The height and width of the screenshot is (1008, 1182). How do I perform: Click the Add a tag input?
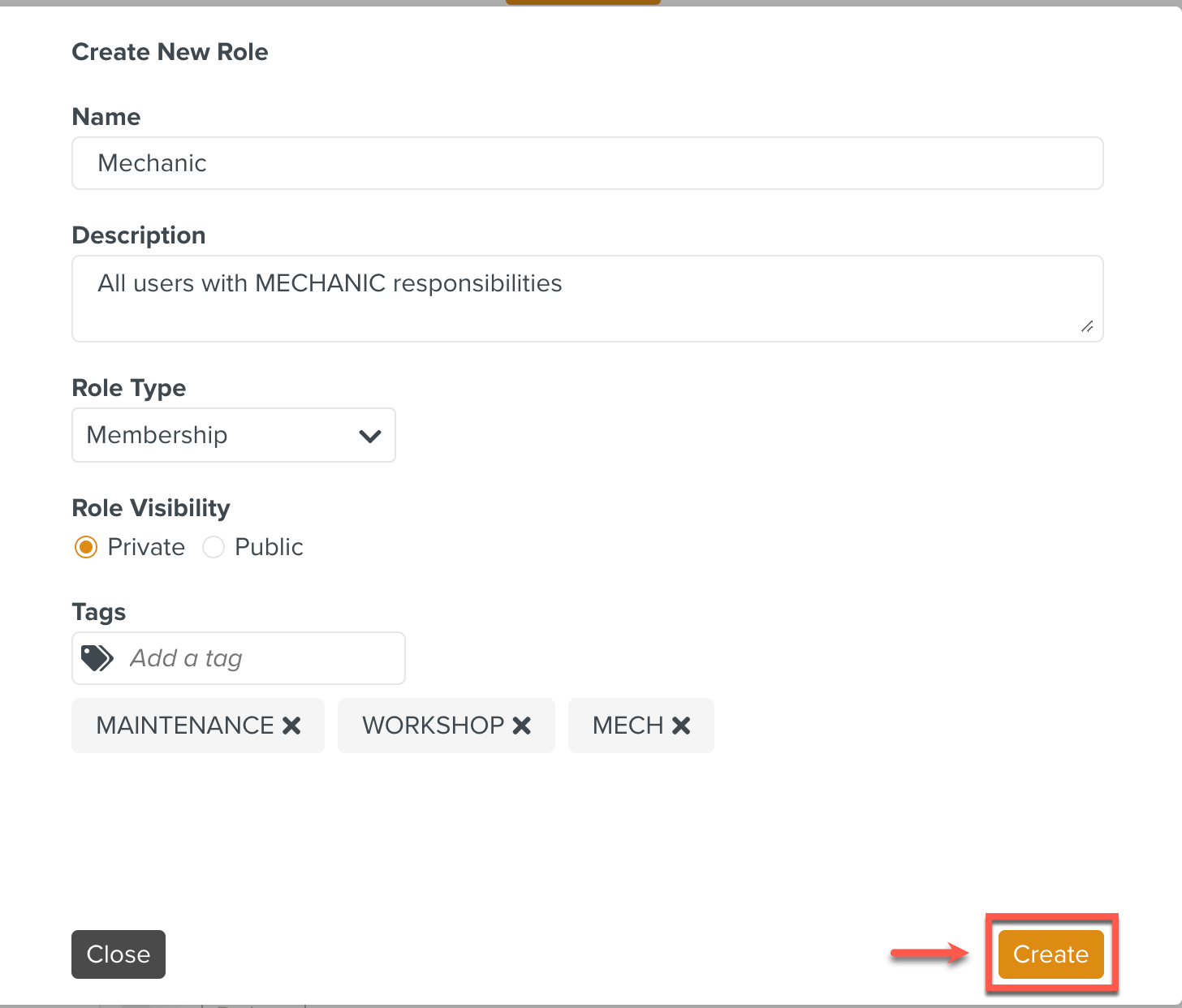click(260, 658)
